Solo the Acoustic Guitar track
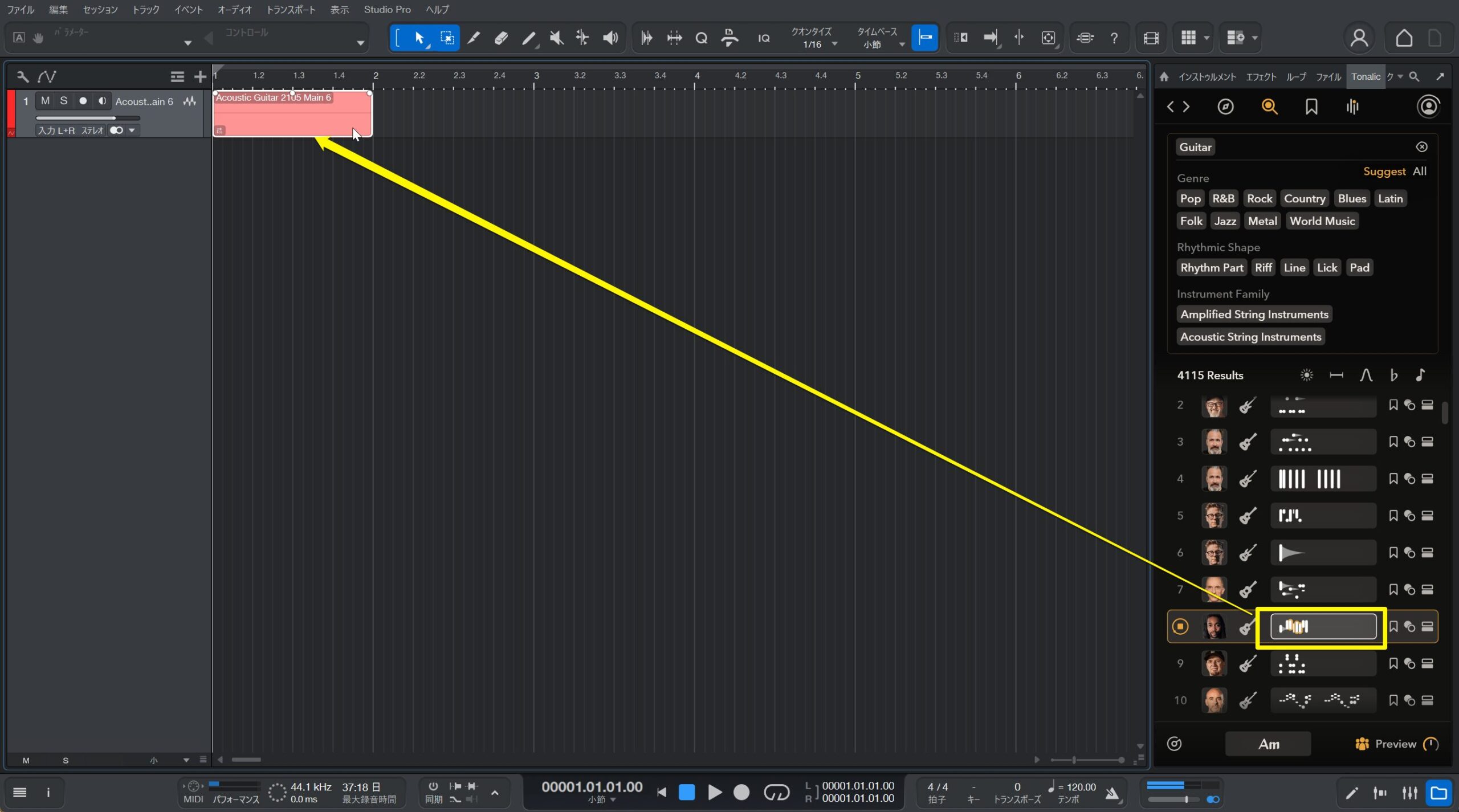This screenshot has width=1459, height=812. point(64,101)
